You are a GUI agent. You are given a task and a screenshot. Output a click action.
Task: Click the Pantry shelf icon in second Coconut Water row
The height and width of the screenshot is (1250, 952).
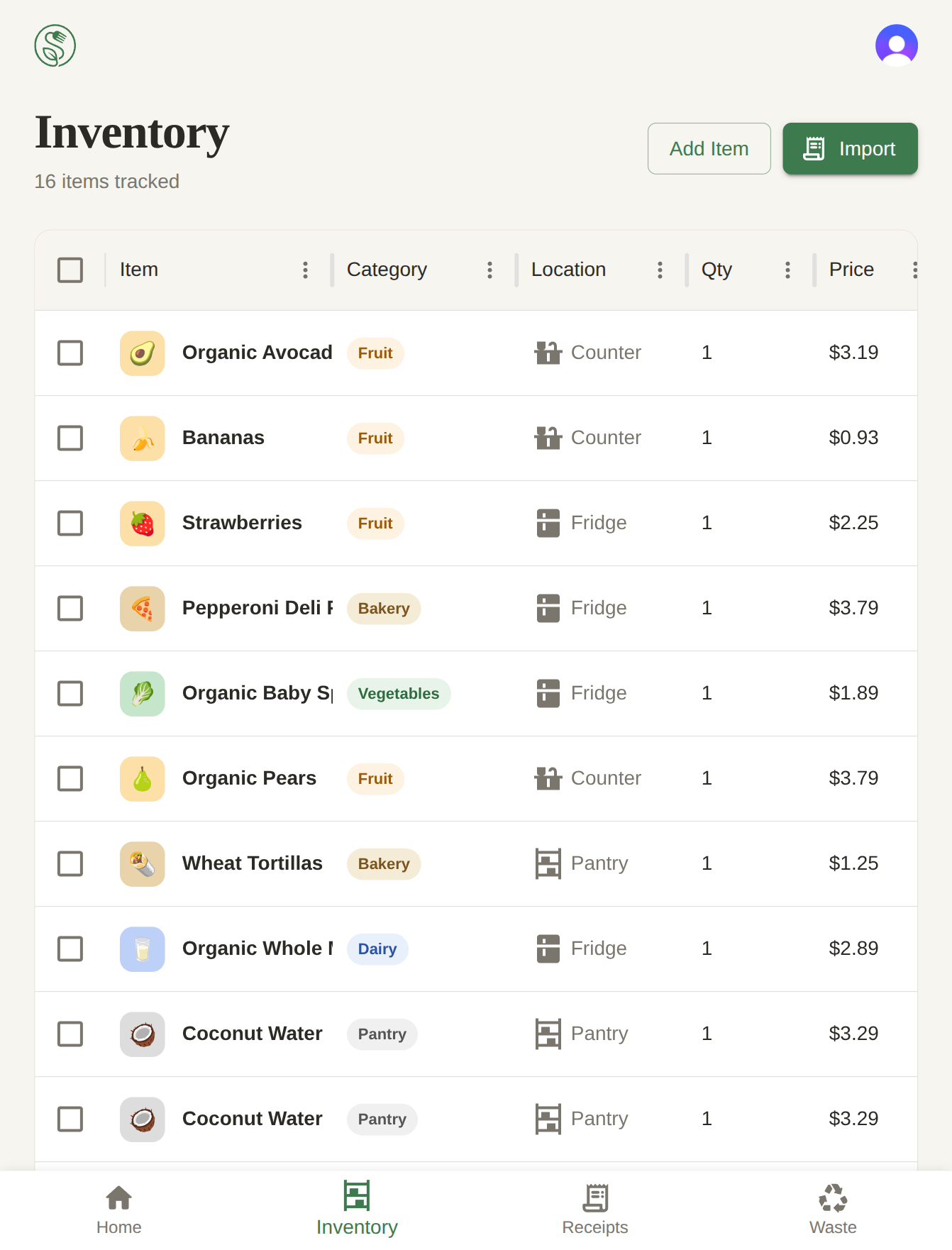[x=548, y=1119]
